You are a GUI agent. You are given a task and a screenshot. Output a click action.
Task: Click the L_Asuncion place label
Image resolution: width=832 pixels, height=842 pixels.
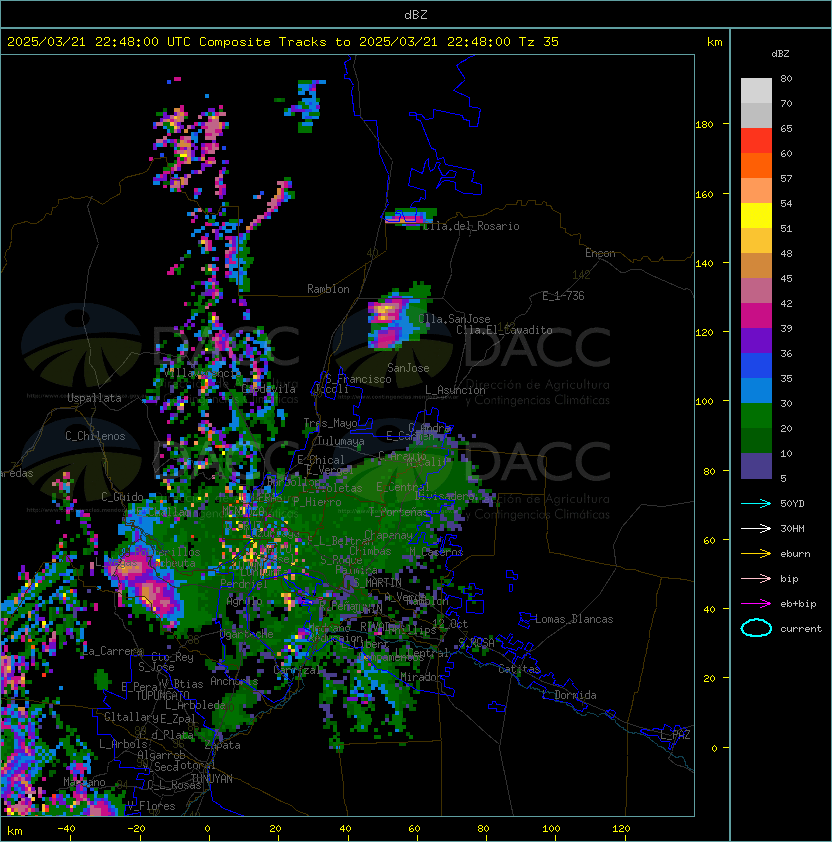click(455, 390)
